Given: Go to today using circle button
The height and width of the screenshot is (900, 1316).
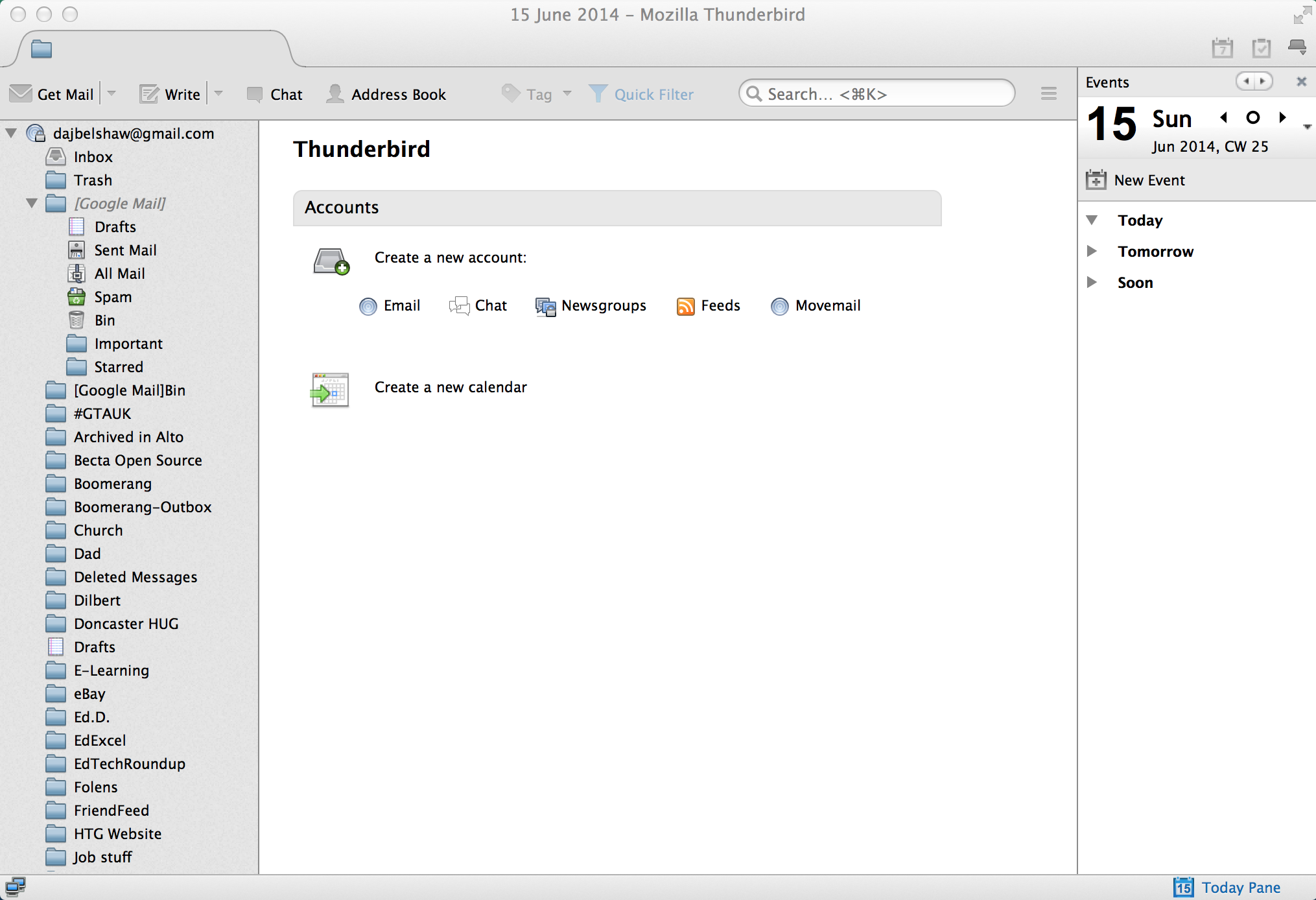Looking at the screenshot, I should point(1252,117).
